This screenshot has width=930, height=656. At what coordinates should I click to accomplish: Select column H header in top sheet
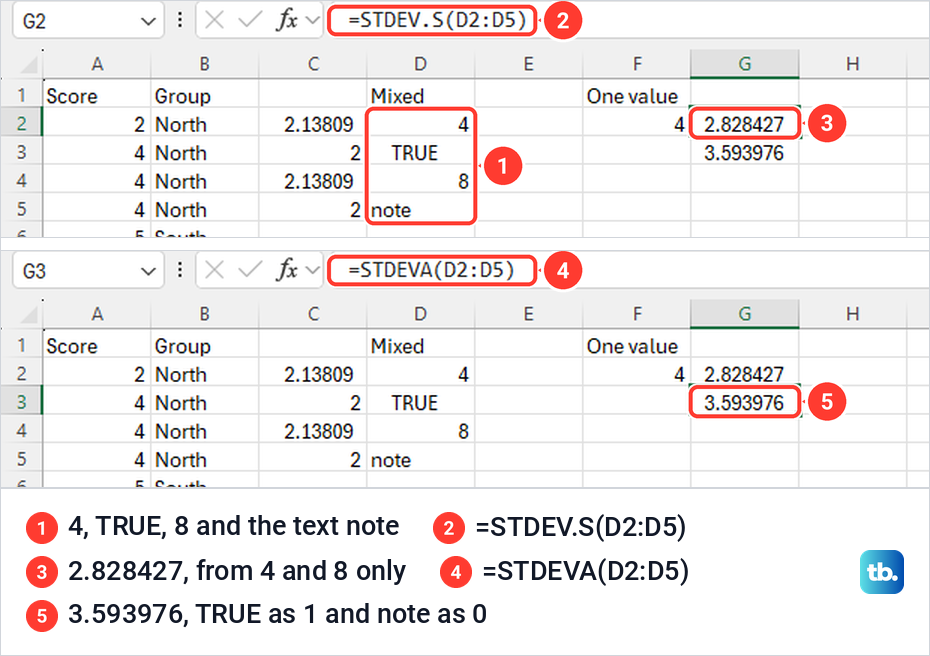click(x=852, y=64)
